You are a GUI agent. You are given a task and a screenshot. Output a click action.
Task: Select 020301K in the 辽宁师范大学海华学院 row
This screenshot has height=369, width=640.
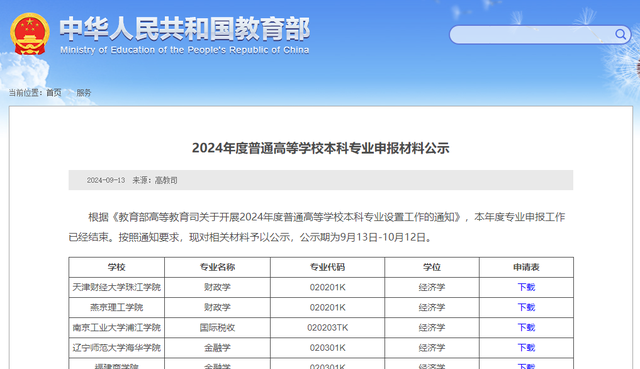[327, 348]
